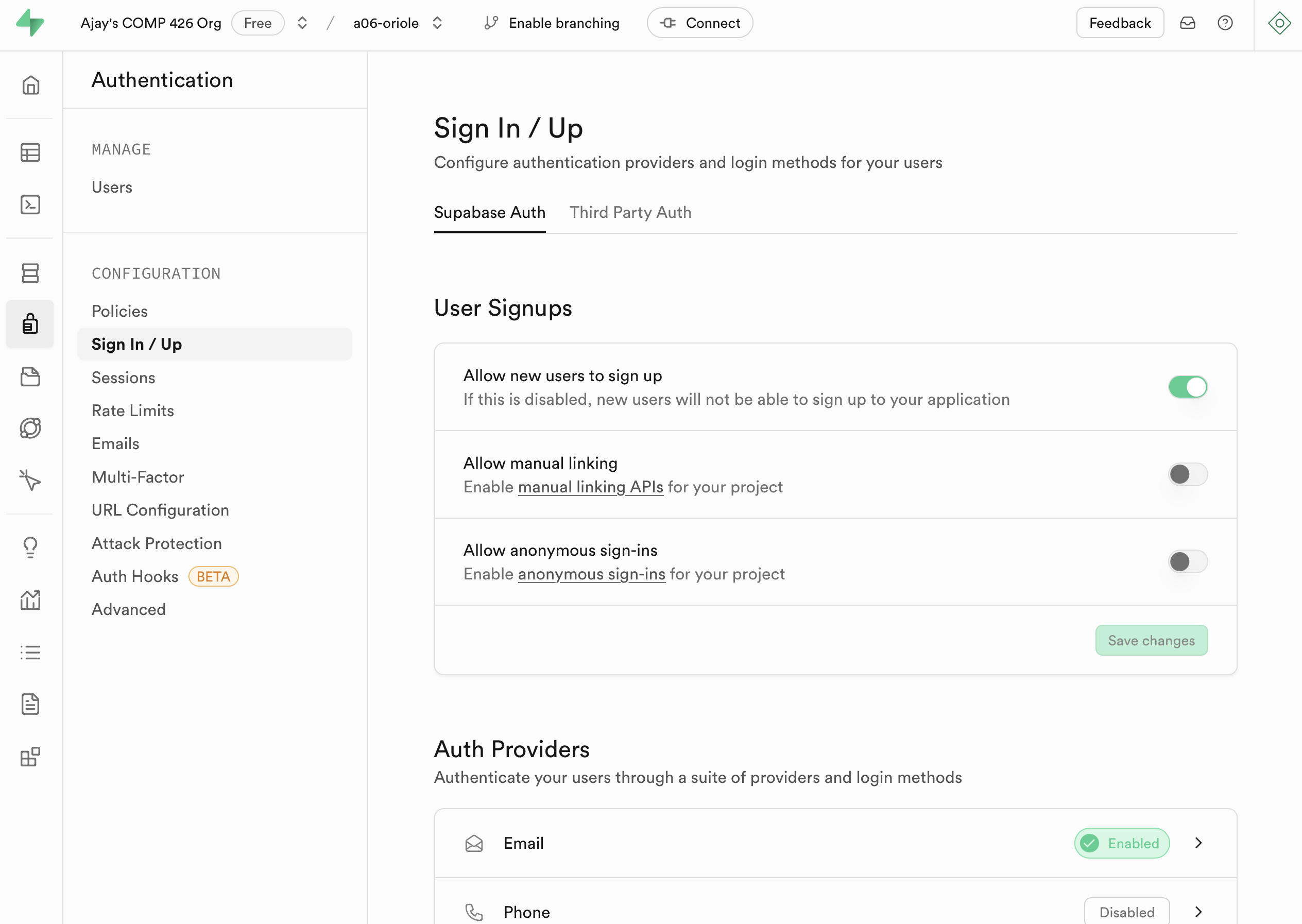
Task: Open the Edge Functions icon
Action: coord(31,429)
